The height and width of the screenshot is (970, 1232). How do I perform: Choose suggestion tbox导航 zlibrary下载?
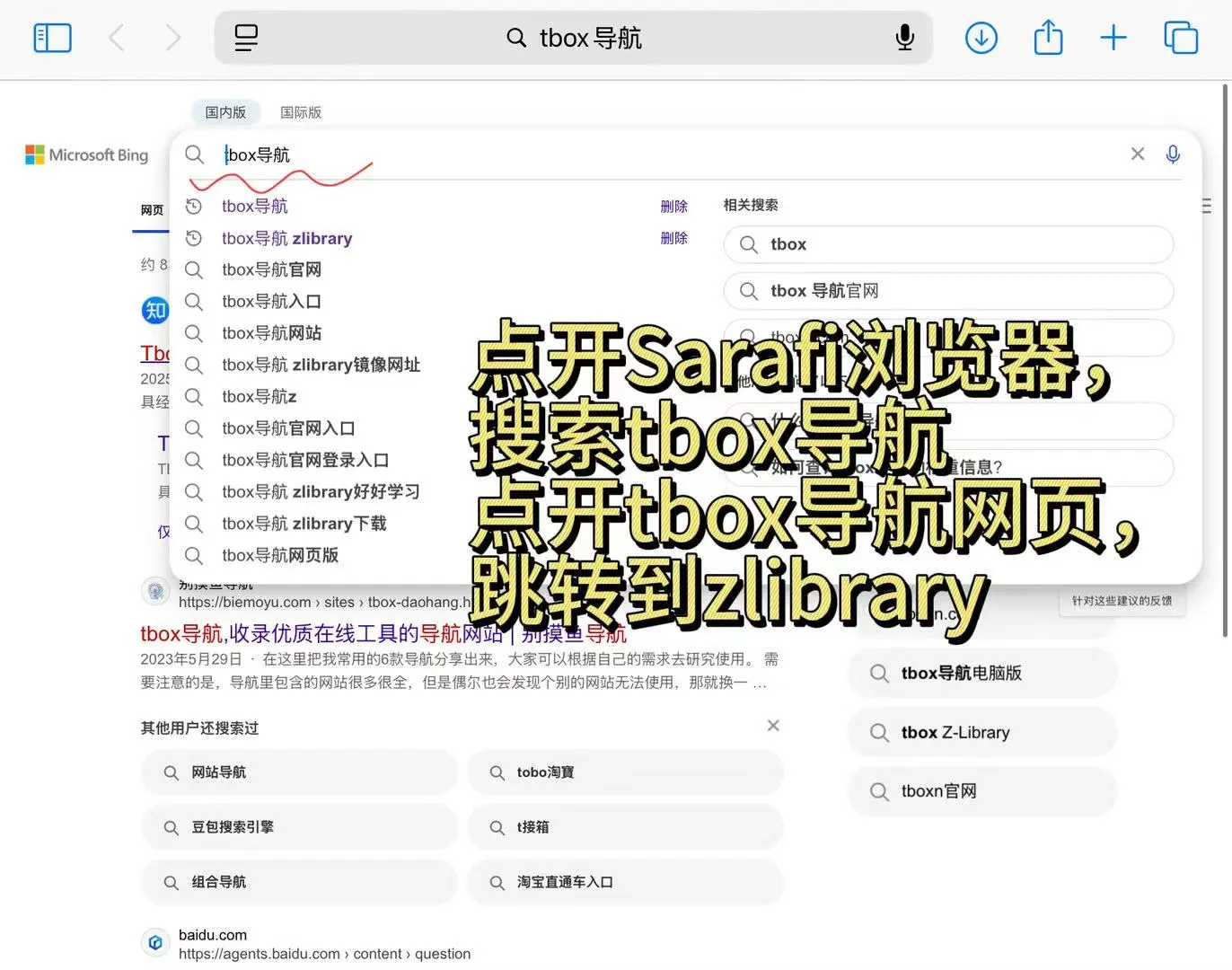304,524
